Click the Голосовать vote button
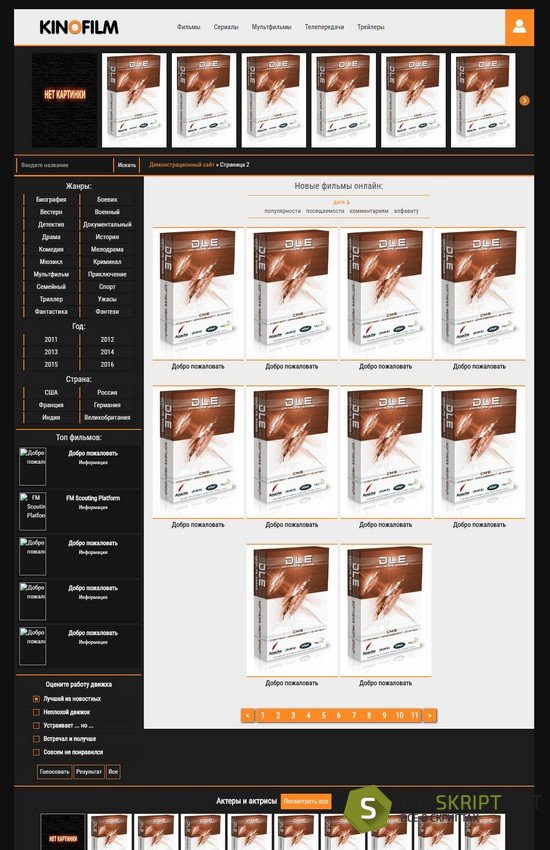The width and height of the screenshot is (550, 850). click(54, 771)
